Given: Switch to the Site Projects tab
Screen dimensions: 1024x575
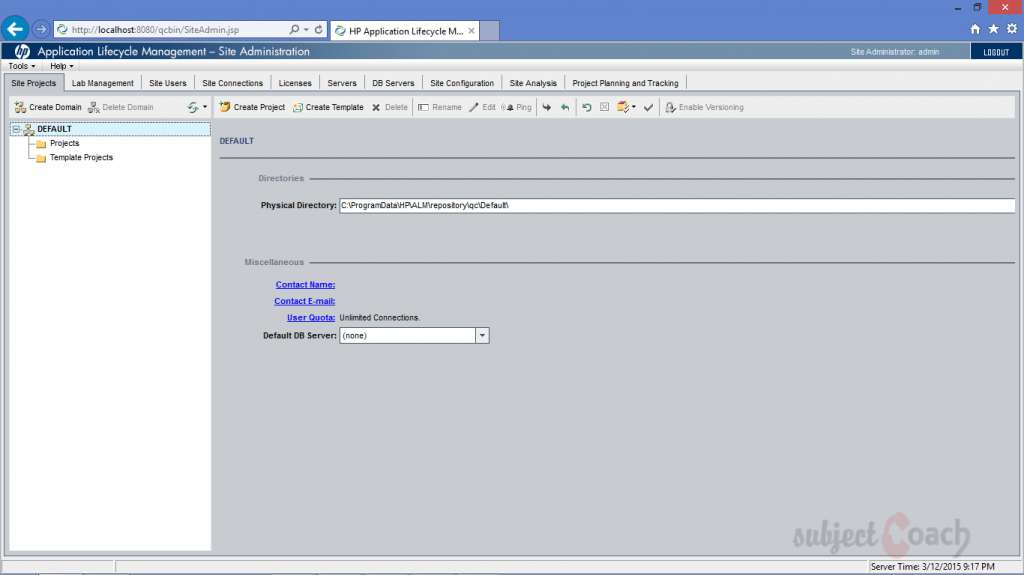Looking at the screenshot, I should point(33,83).
